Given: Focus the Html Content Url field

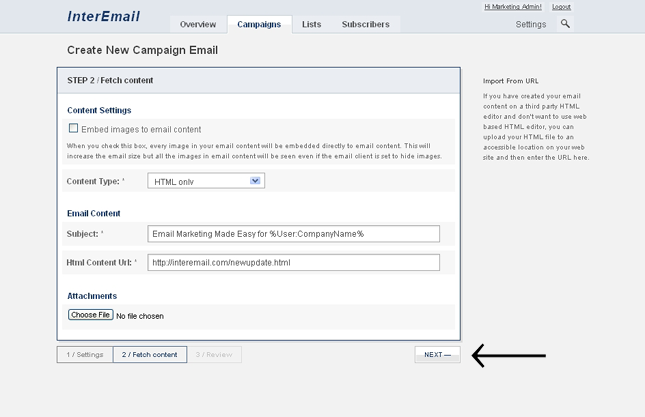Looking at the screenshot, I should pos(293,263).
